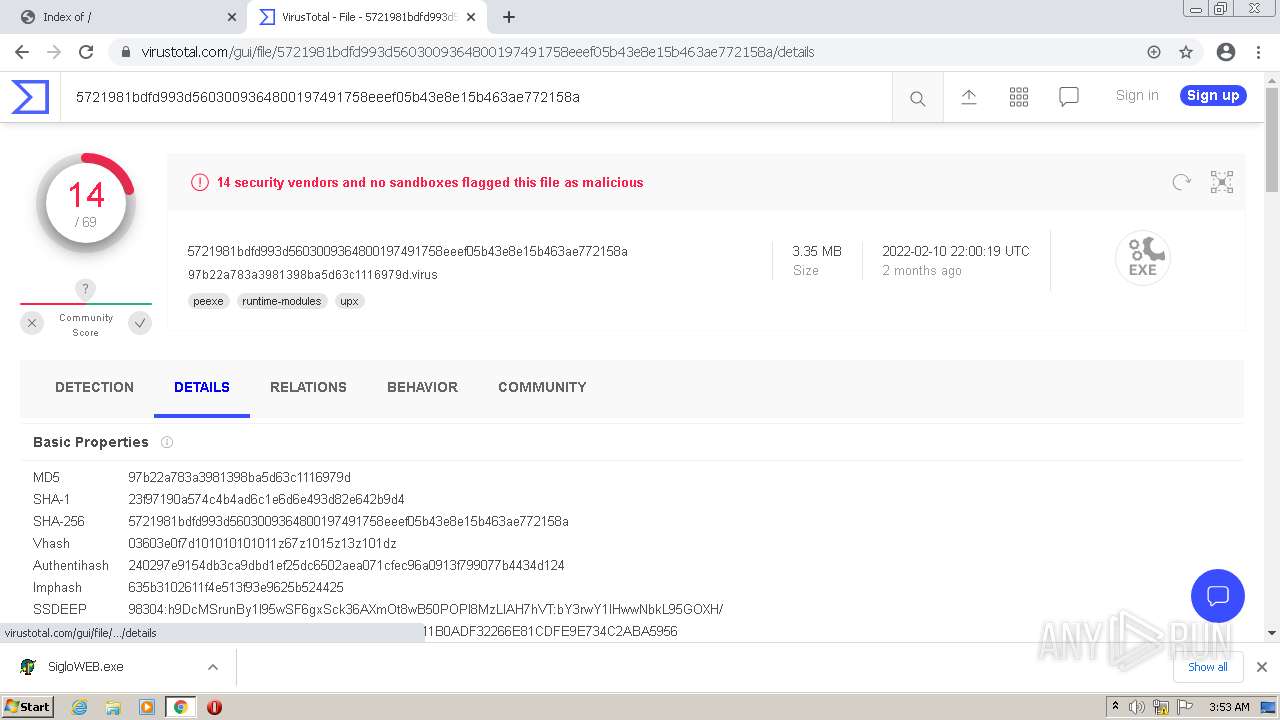
Task: Vote malicious with the X icon
Action: tap(32, 323)
